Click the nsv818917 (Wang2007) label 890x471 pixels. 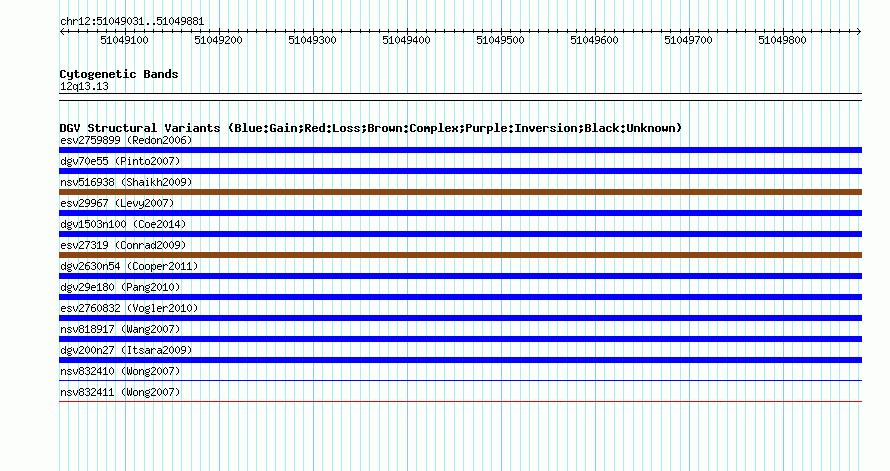(120, 329)
